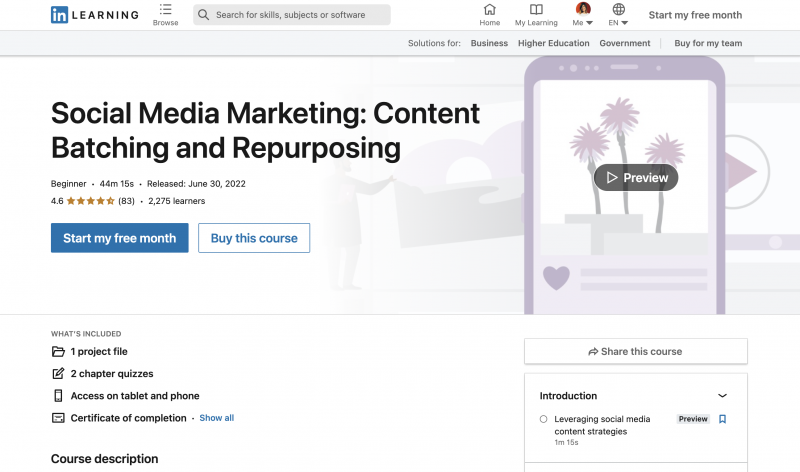Viewport: 800px width, 472px height.
Task: Open Business solutions link
Action: point(489,43)
